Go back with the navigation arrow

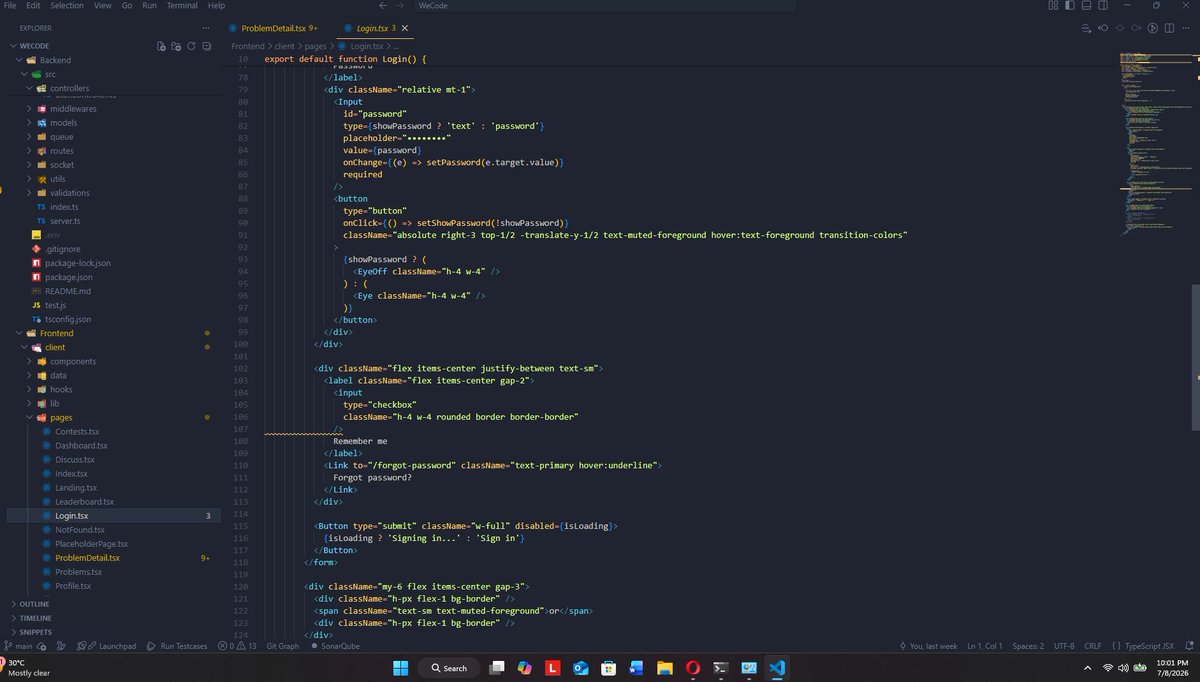384,6
